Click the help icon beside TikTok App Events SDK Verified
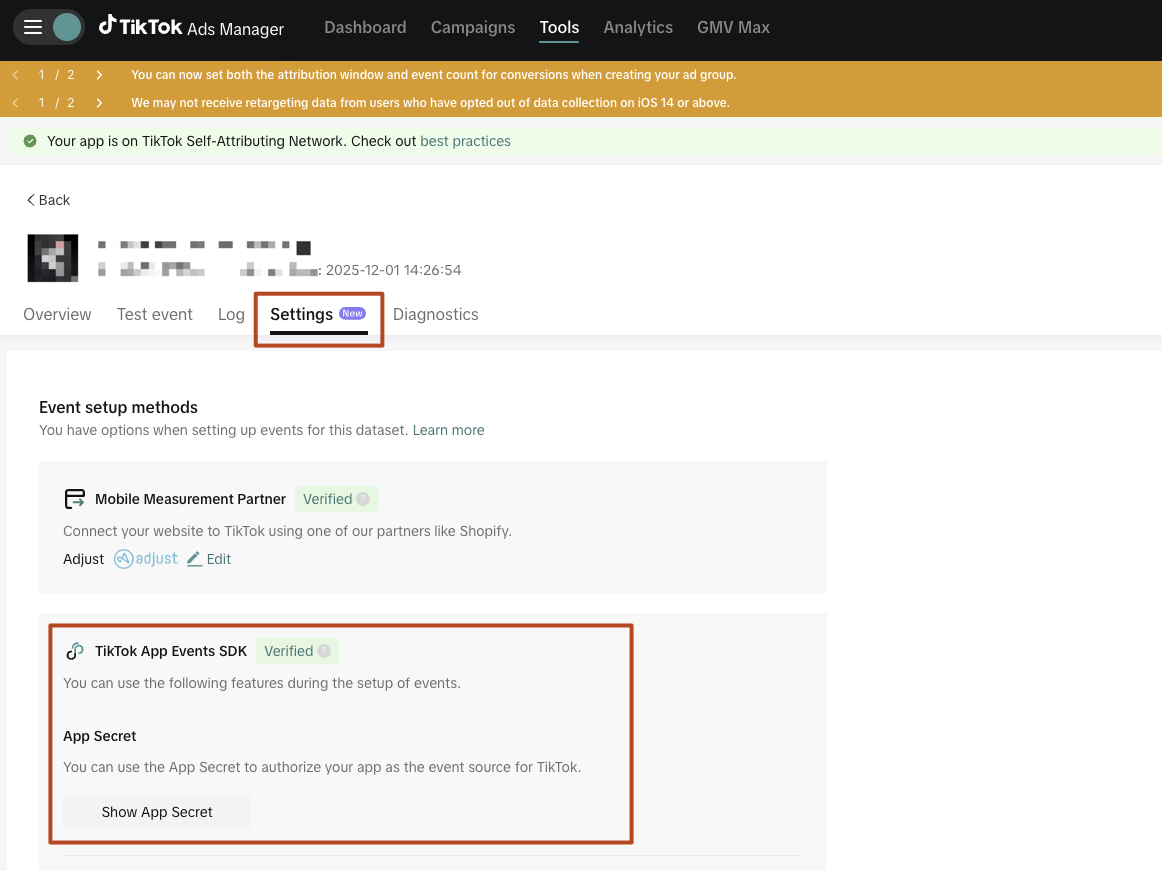Screen dimensions: 1162x871 [324, 651]
